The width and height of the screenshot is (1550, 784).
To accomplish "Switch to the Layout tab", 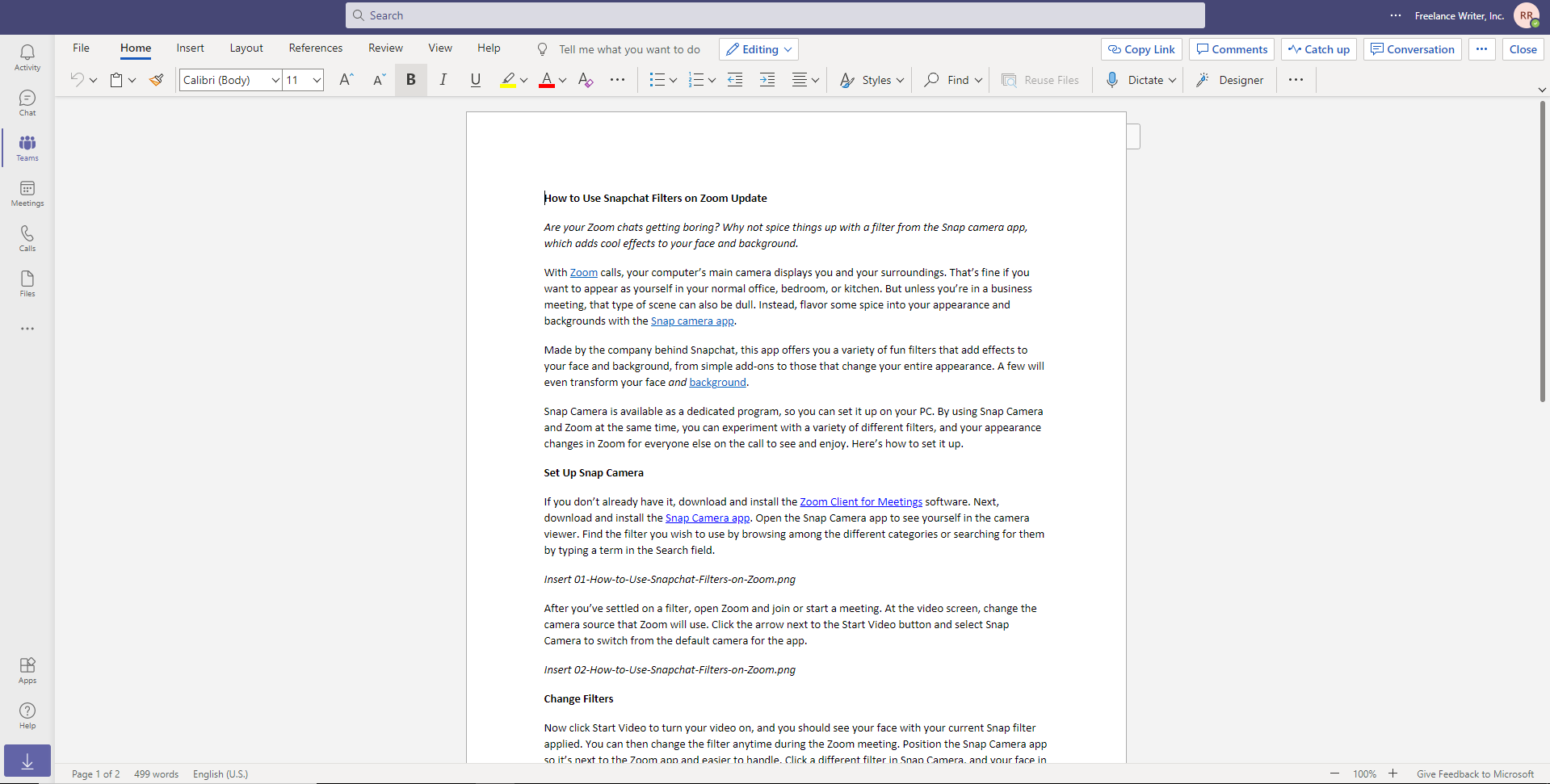I will tap(246, 48).
